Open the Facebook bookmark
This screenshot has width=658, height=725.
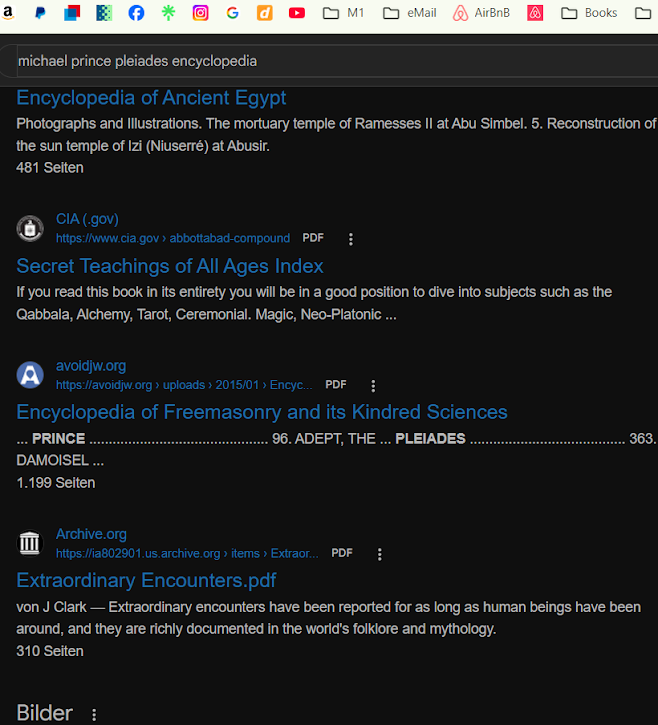coord(136,12)
